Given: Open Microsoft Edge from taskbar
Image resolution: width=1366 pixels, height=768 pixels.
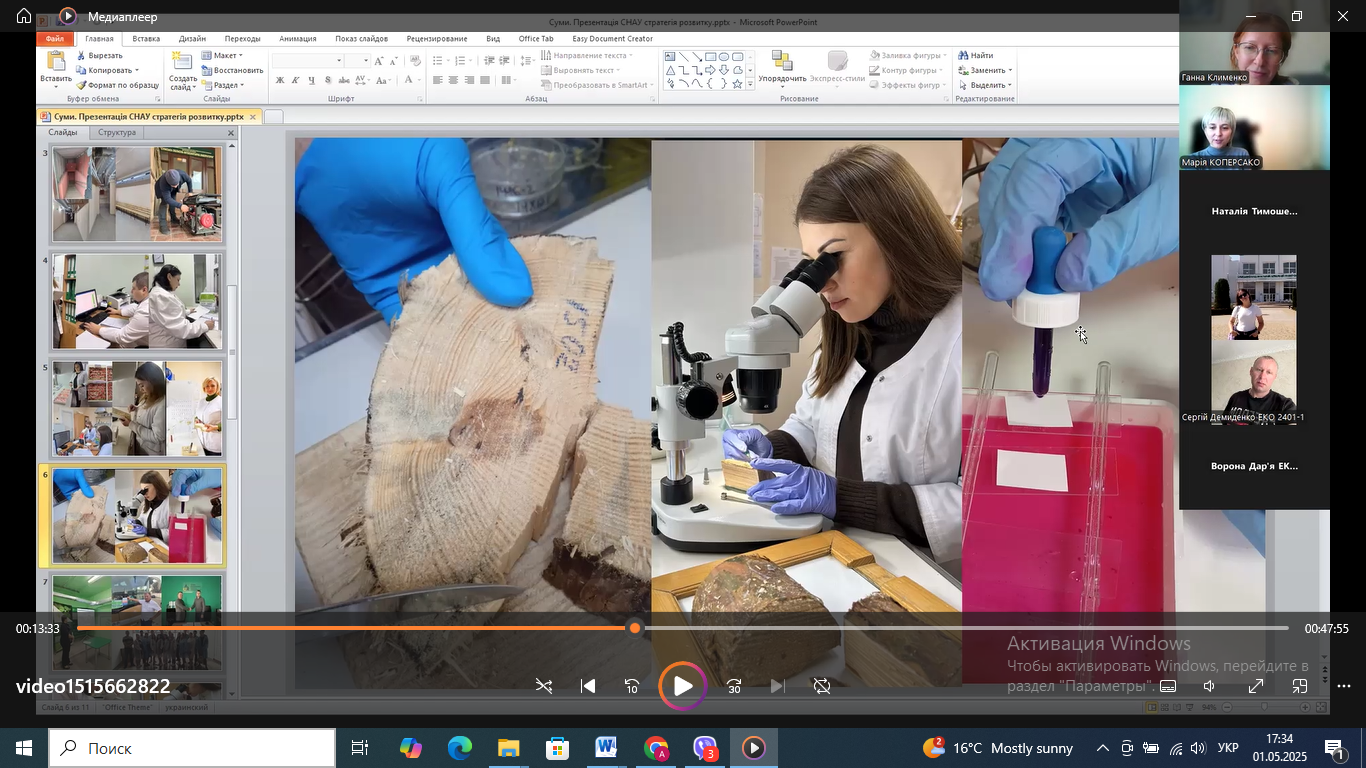Looking at the screenshot, I should [459, 748].
